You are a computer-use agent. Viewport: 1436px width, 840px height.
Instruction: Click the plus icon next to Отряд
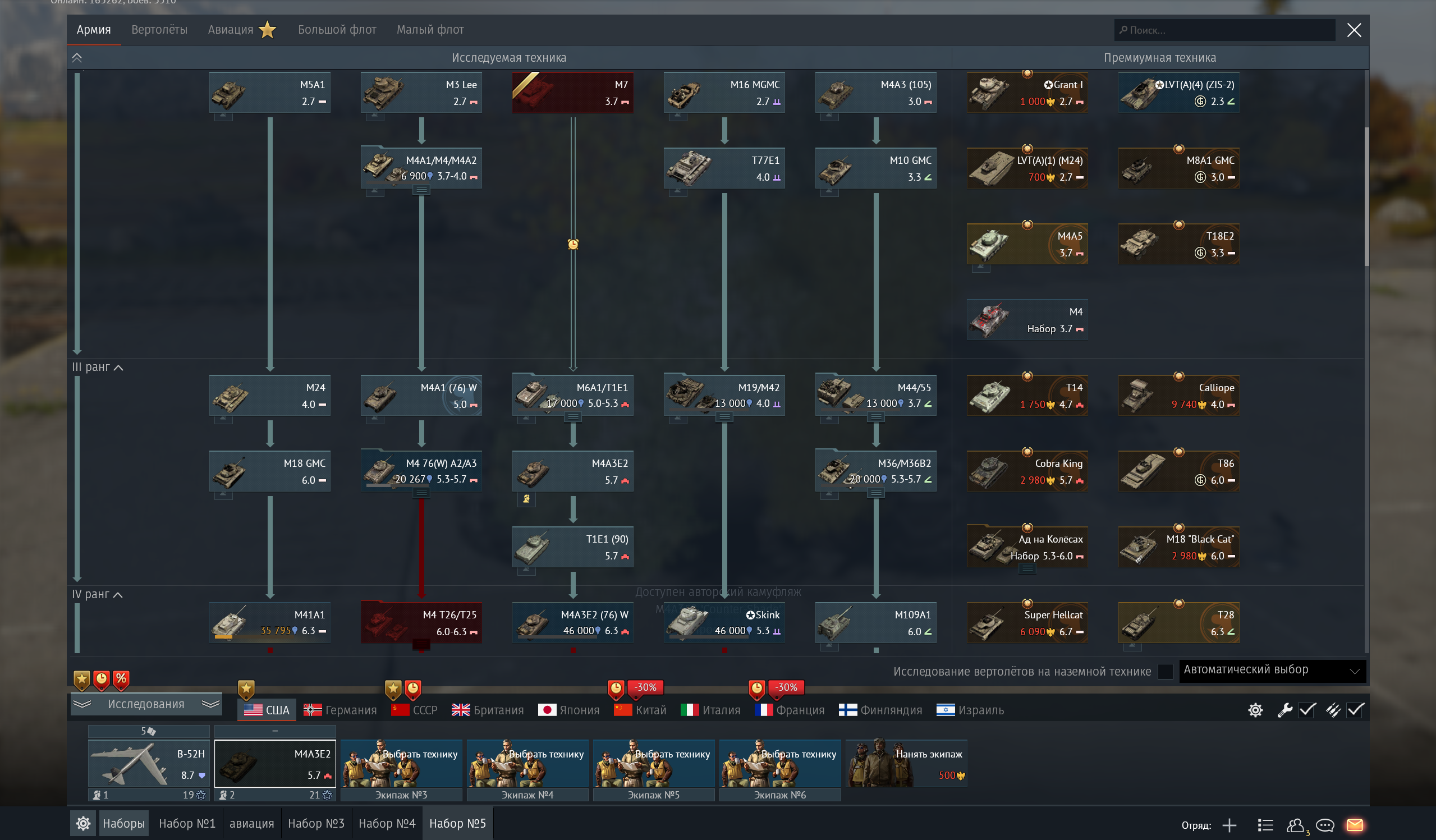tap(1229, 825)
